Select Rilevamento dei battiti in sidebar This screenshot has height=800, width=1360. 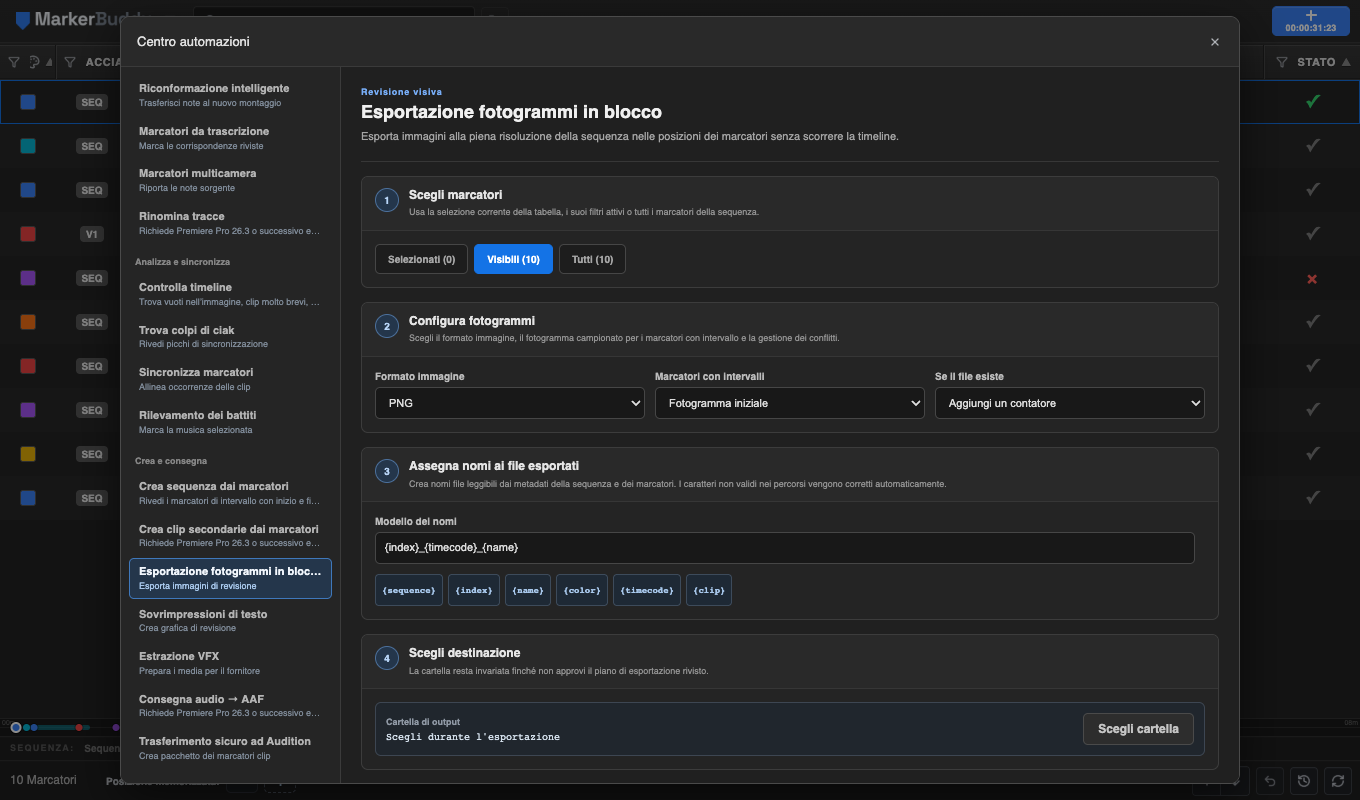[230, 421]
